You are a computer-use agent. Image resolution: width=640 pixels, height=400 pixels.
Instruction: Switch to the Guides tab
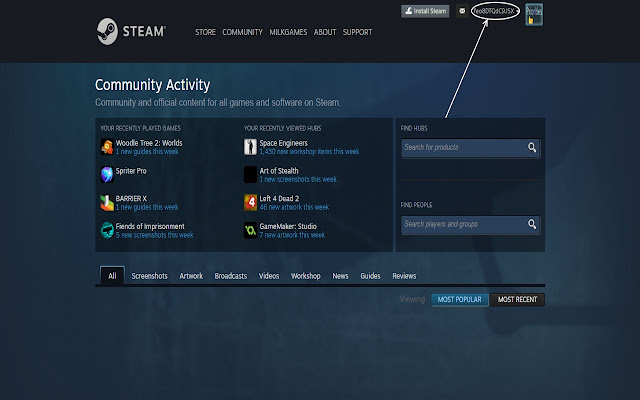click(370, 276)
